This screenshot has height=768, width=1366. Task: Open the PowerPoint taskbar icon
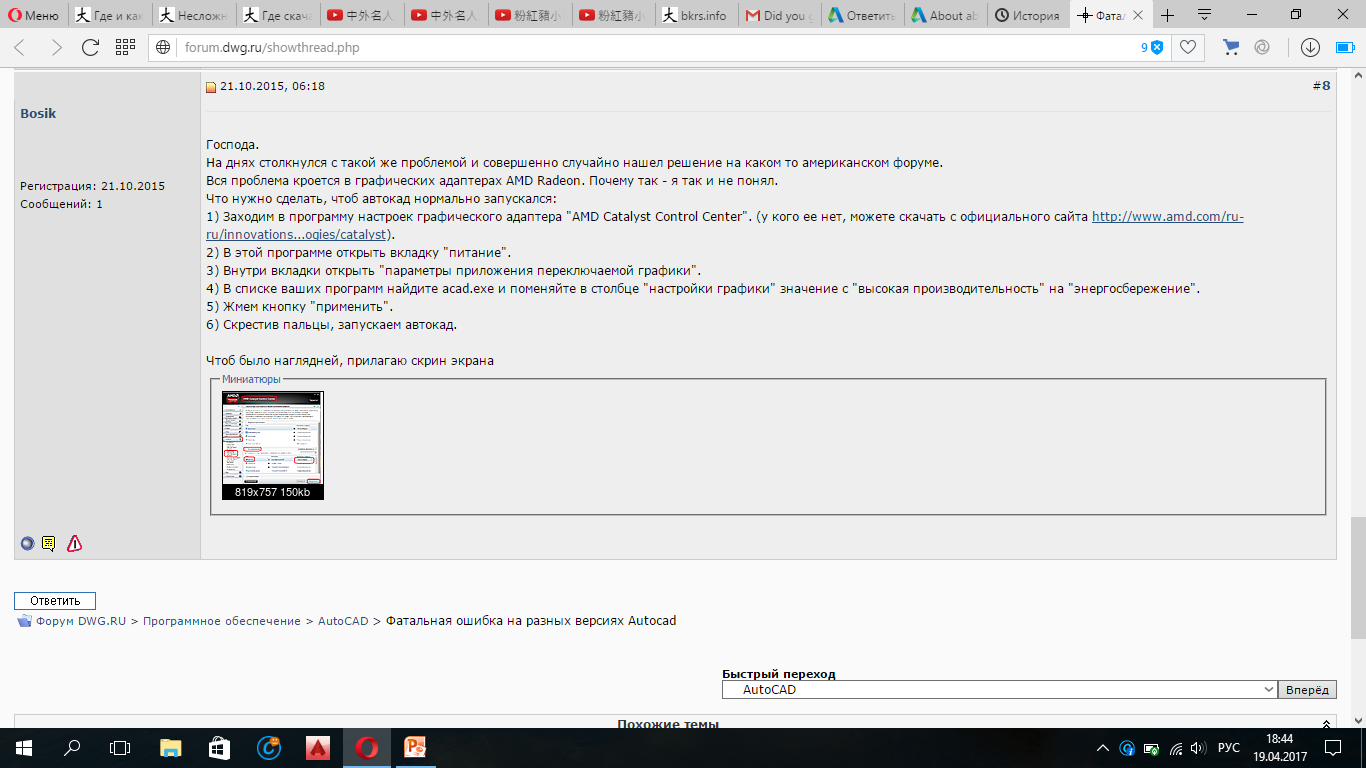(415, 748)
